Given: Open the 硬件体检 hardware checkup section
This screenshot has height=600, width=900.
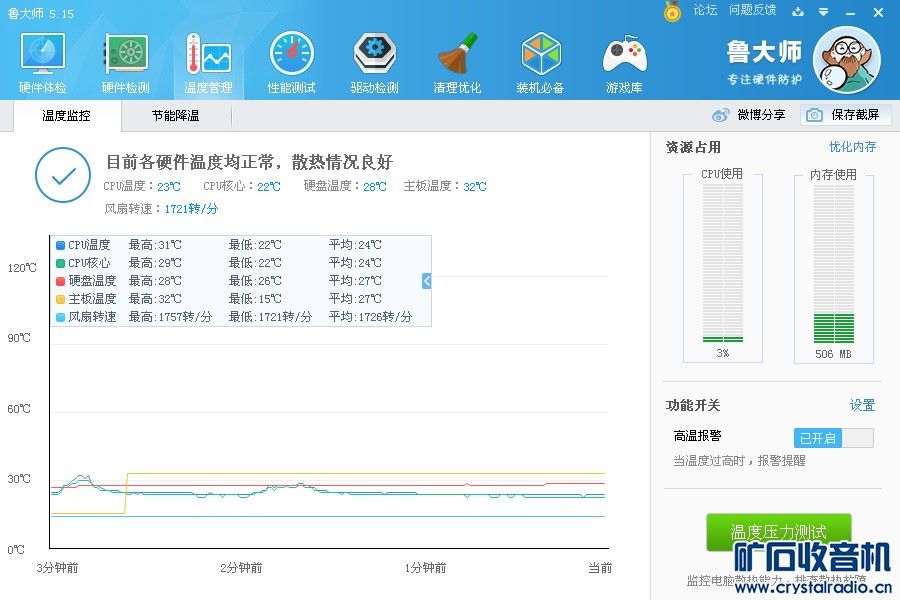Looking at the screenshot, I should pyautogui.click(x=42, y=63).
